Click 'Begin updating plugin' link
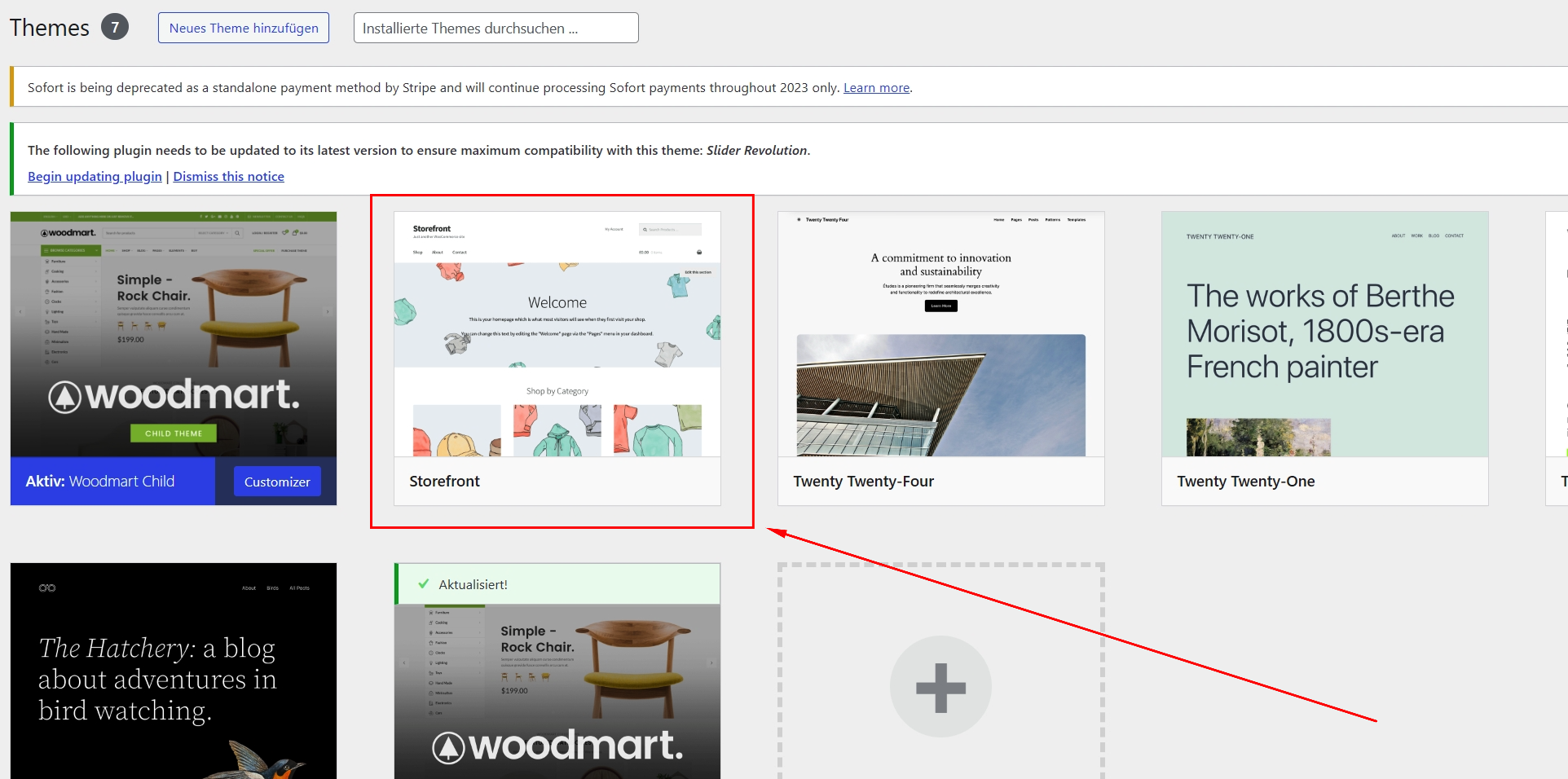1568x779 pixels. (95, 176)
